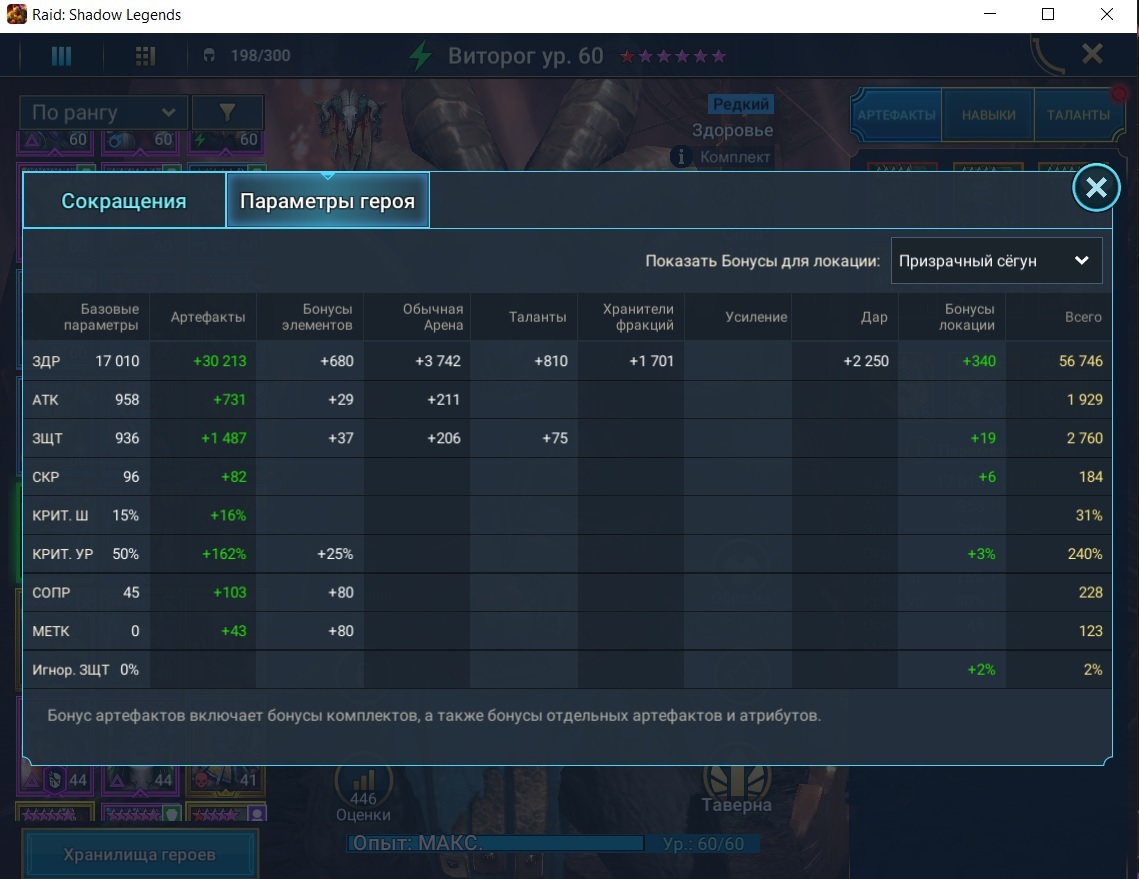The width and height of the screenshot is (1139, 879).
Task: Minimize the Raid: Shadow Legends window
Action: (989, 15)
